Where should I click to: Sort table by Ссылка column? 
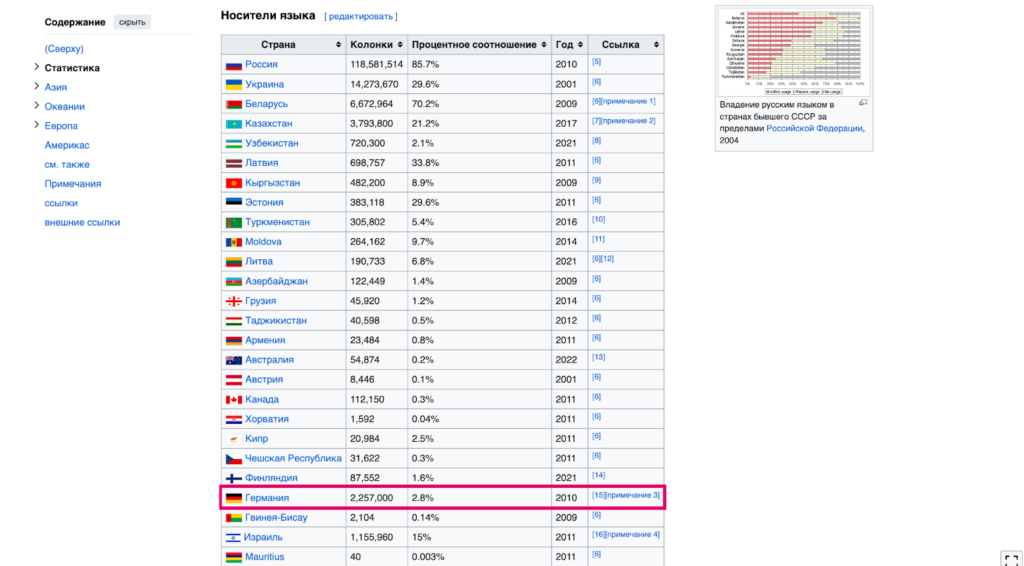(656, 45)
